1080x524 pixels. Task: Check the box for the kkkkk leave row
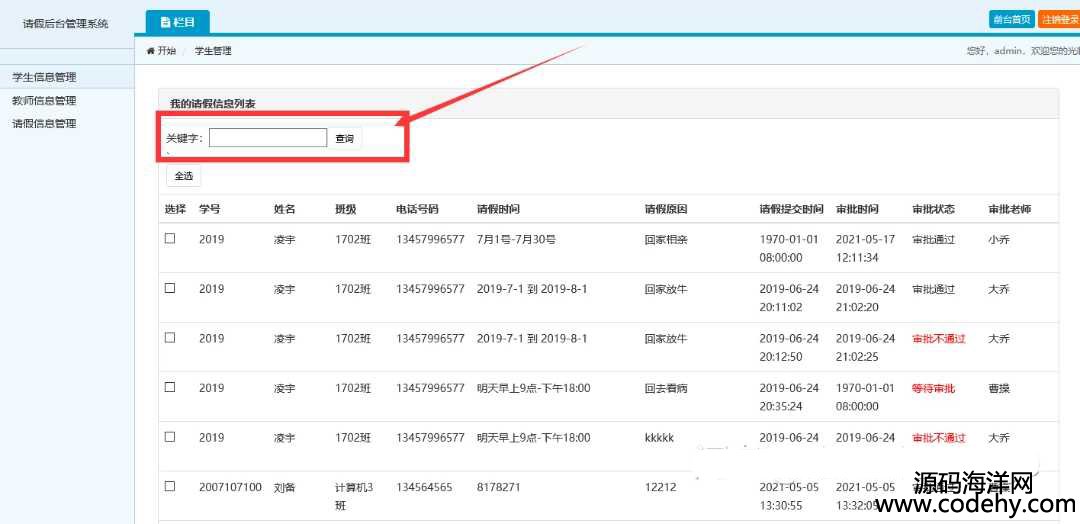click(170, 437)
